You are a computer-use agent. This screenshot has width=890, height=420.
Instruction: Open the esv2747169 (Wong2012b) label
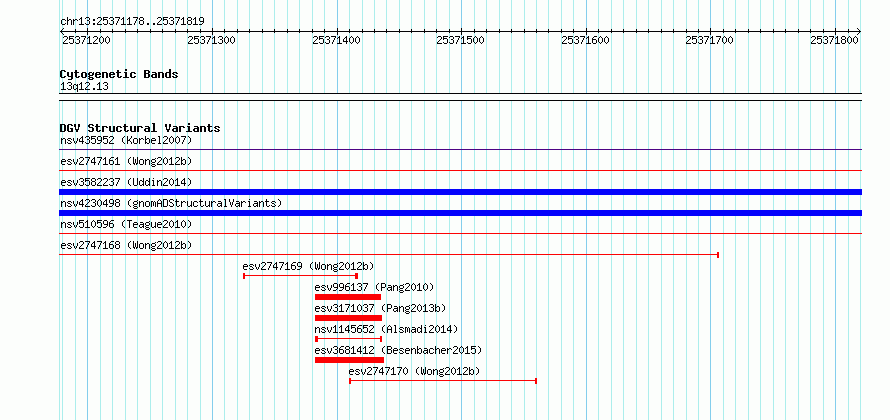coord(308,266)
